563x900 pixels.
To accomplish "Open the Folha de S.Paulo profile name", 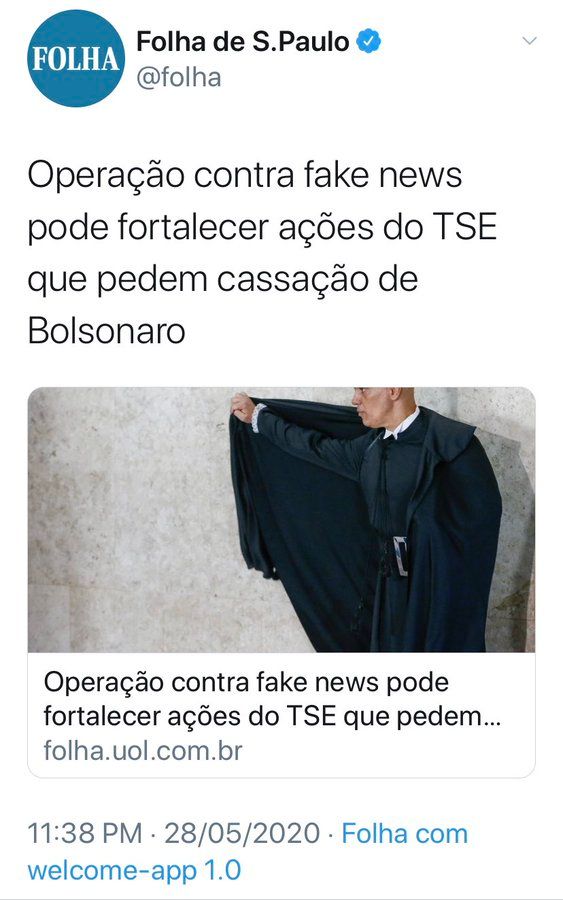I will click(243, 42).
